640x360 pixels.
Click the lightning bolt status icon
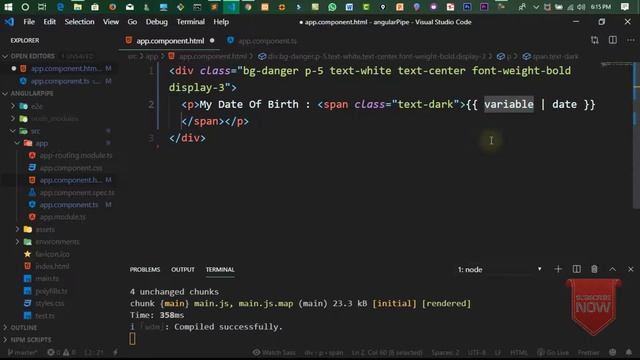click(x=116, y=352)
